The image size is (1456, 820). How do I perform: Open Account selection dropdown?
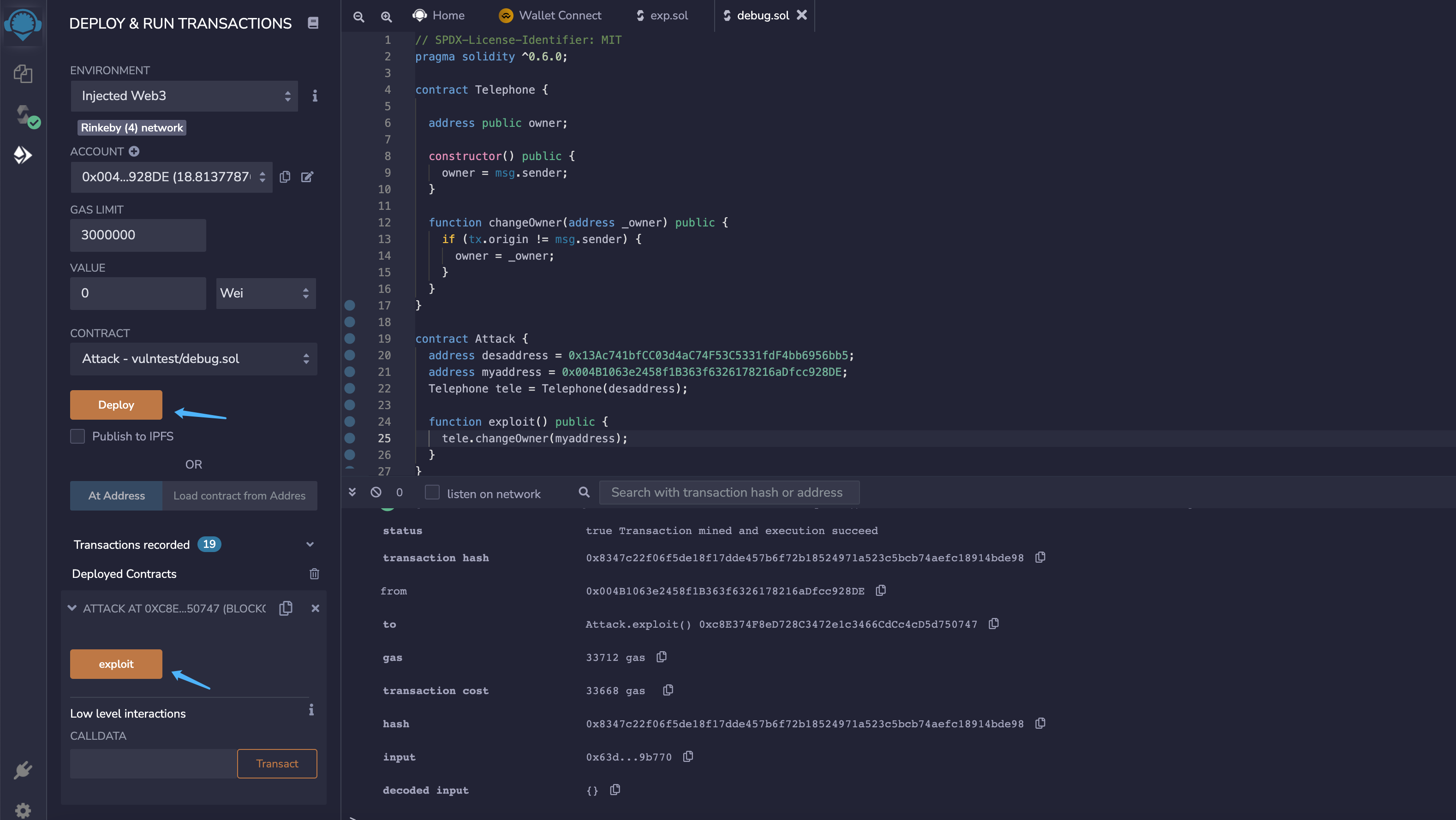click(x=171, y=177)
